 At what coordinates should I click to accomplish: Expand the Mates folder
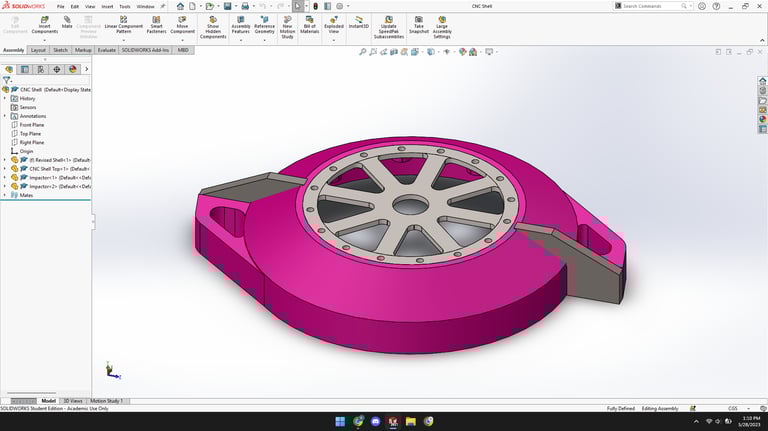pyautogui.click(x=5, y=195)
